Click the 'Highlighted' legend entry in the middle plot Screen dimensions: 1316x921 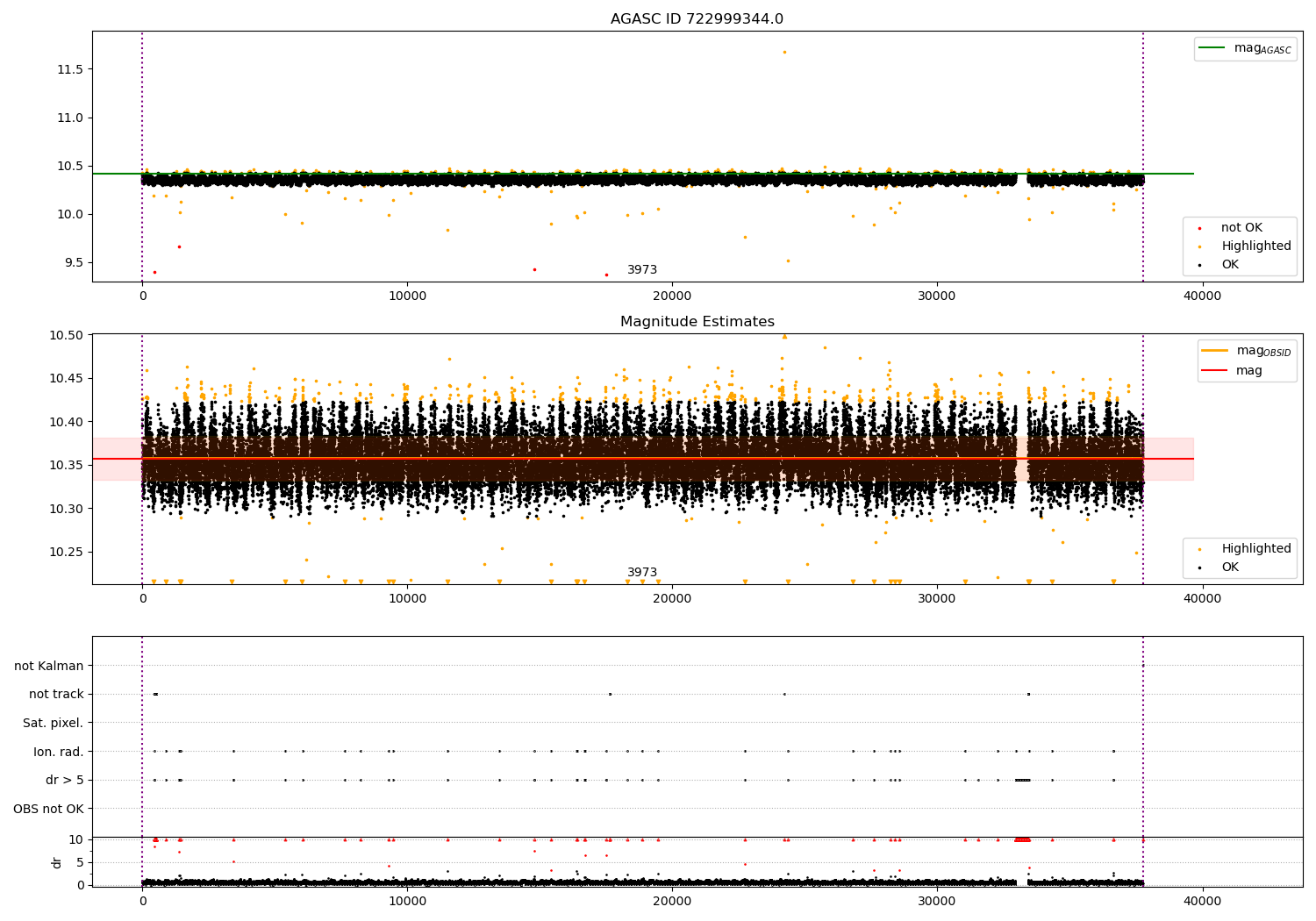pos(1245,549)
